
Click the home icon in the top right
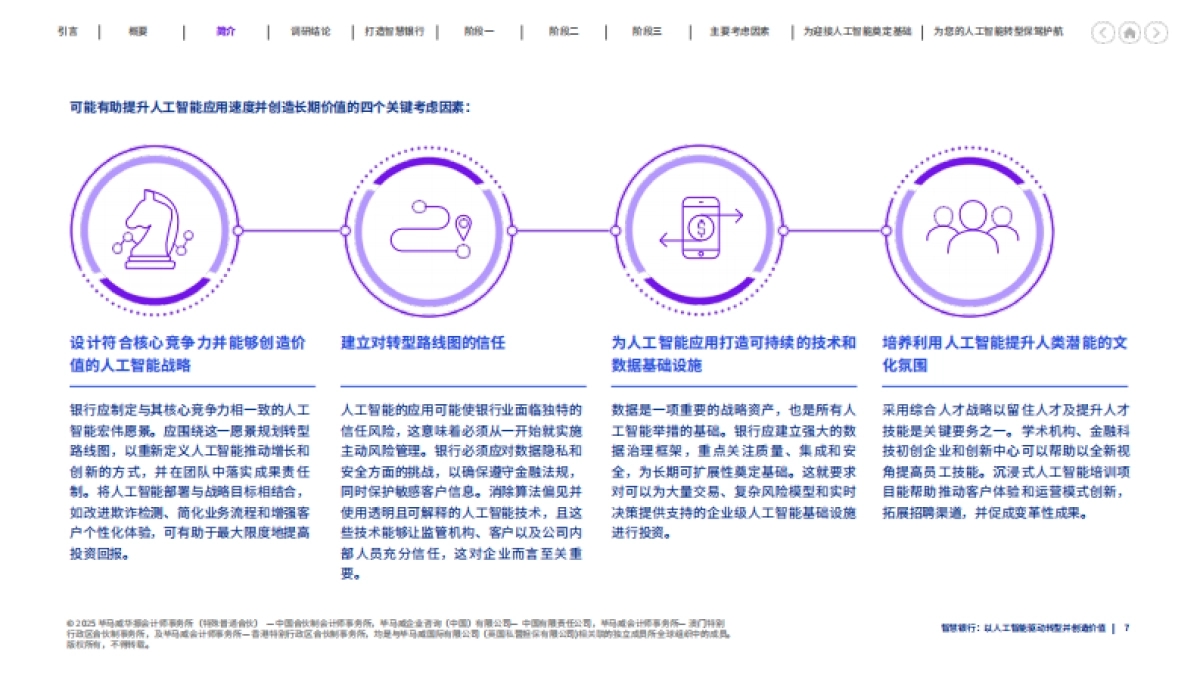coord(1130,33)
